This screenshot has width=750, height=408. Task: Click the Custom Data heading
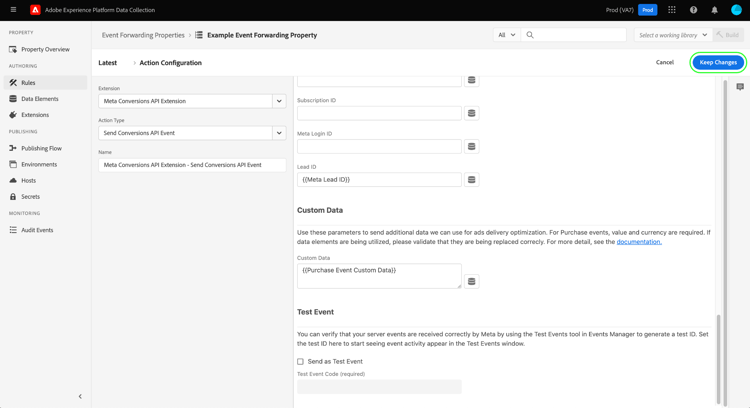[320, 210]
